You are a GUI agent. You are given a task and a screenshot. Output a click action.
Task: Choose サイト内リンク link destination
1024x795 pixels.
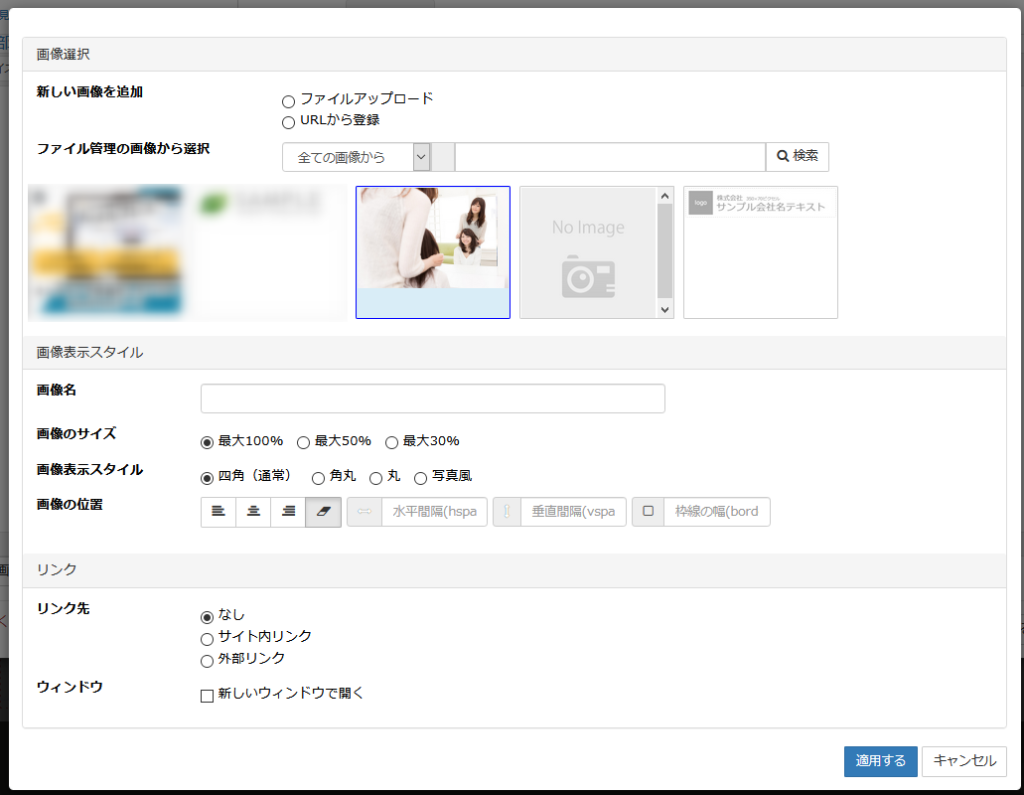click(208, 639)
